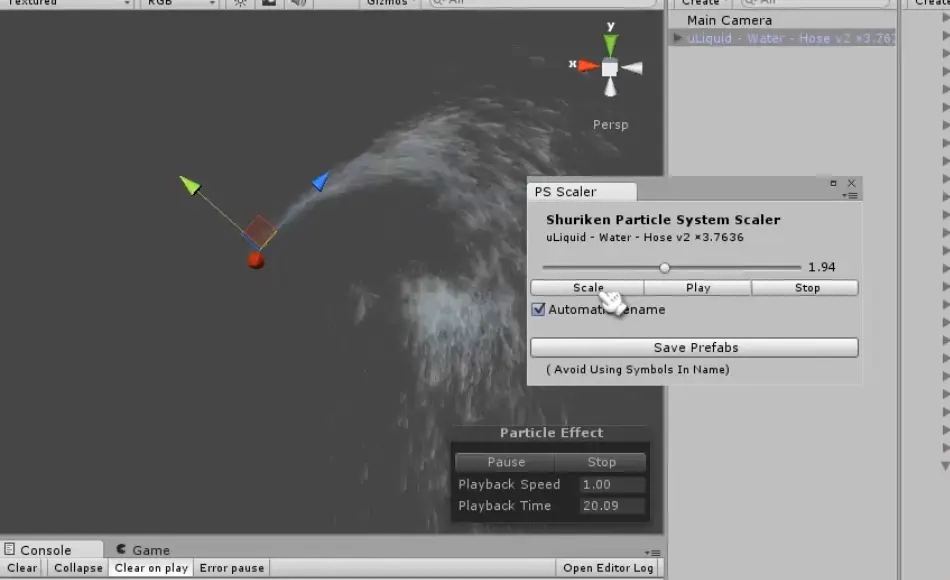This screenshot has width=950, height=580.
Task: Toggle Error pause in Console
Action: (x=231, y=568)
